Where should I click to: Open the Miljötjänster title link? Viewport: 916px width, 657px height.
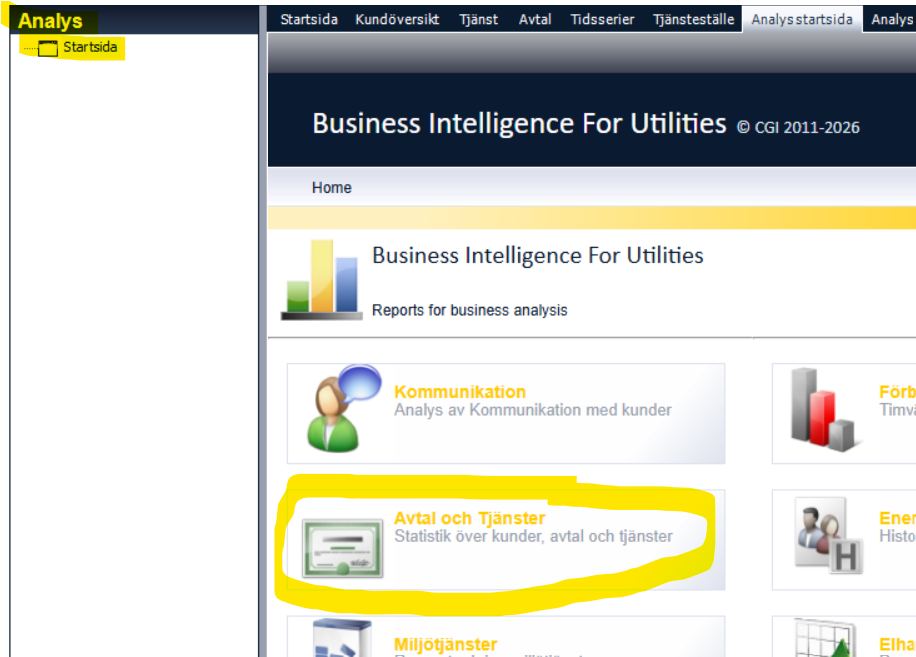pyautogui.click(x=445, y=644)
